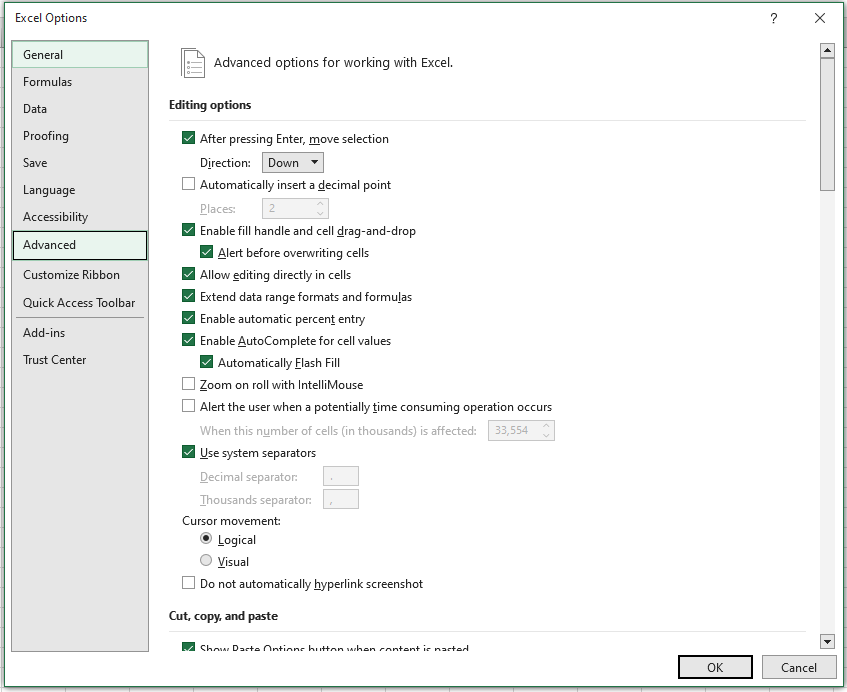Toggle Allow editing directly in cells
Viewport: 847px width, 692px height.
point(189,274)
